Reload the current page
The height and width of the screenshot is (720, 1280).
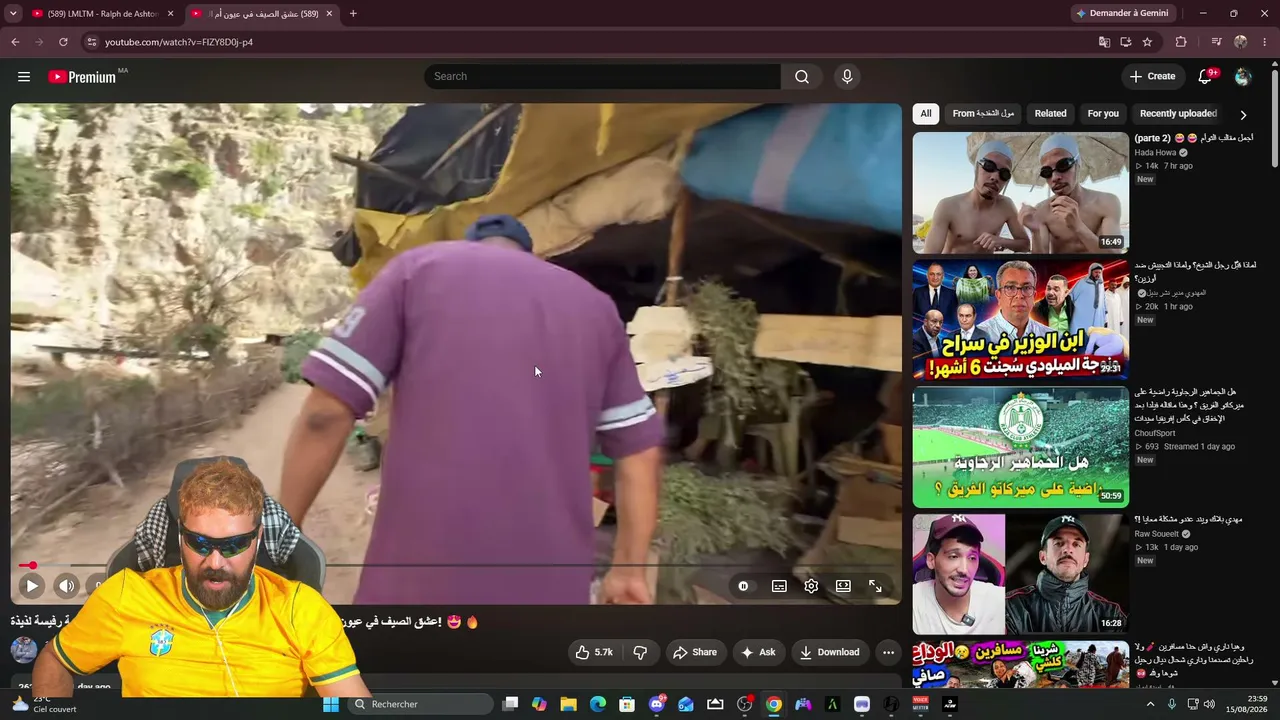pos(63,42)
